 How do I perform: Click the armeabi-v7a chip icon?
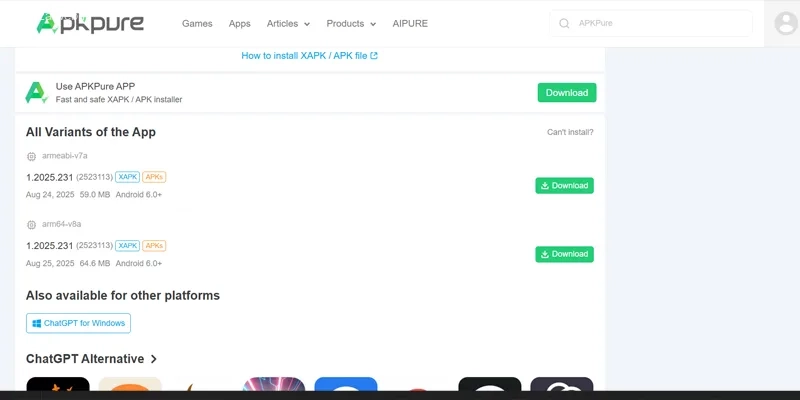pyautogui.click(x=32, y=157)
